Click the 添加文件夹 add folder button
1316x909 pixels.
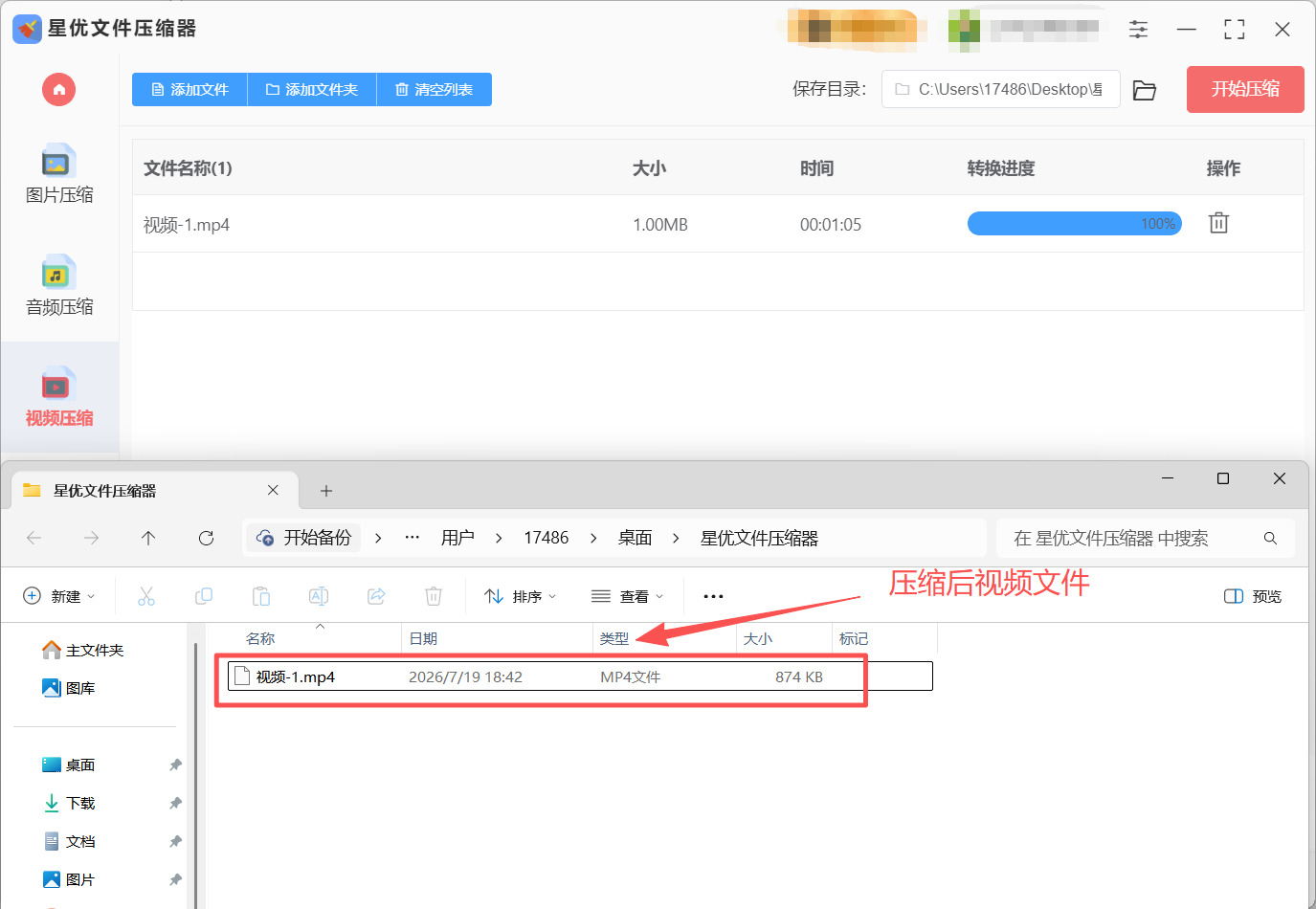(x=312, y=90)
